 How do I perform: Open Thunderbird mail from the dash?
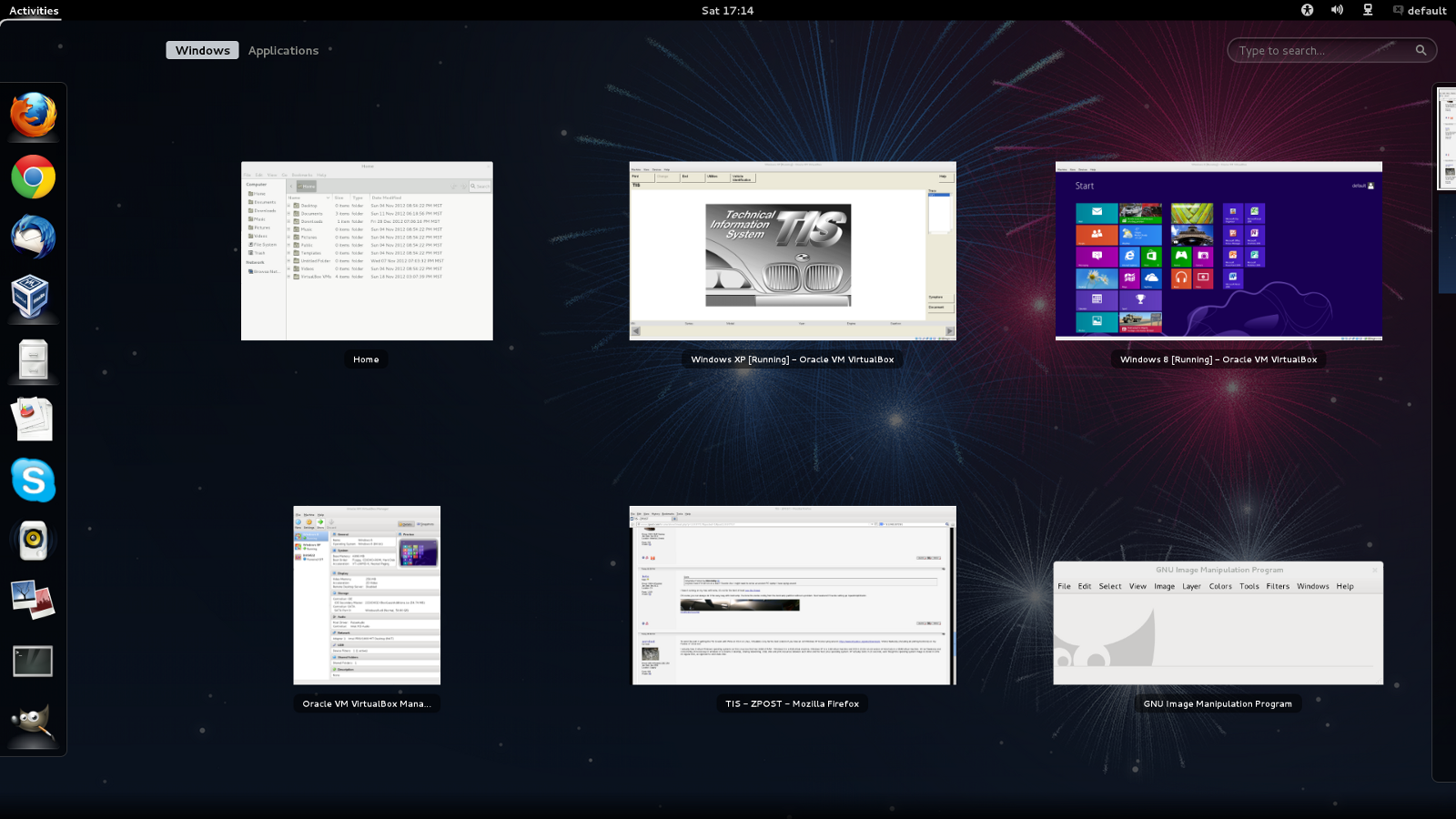[x=34, y=237]
